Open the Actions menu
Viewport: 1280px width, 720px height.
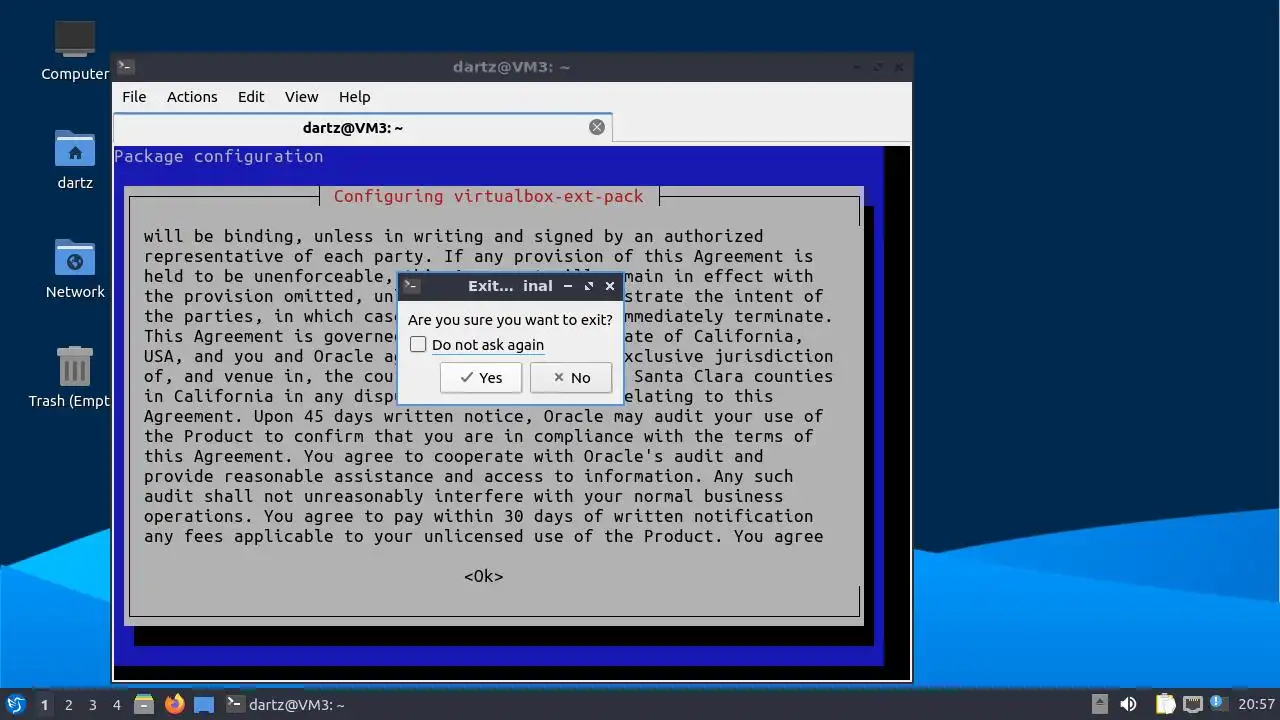192,97
